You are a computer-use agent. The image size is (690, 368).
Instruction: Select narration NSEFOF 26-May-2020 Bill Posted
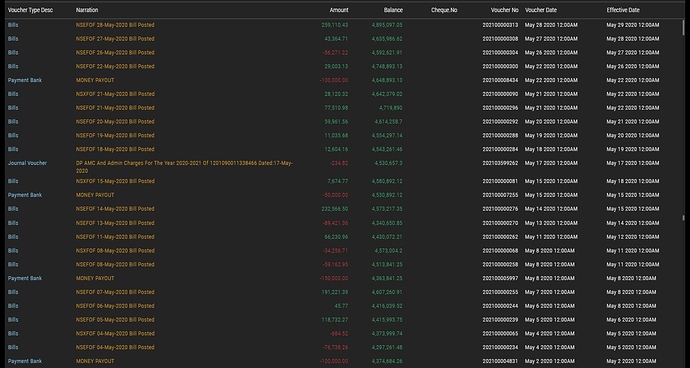pos(115,52)
